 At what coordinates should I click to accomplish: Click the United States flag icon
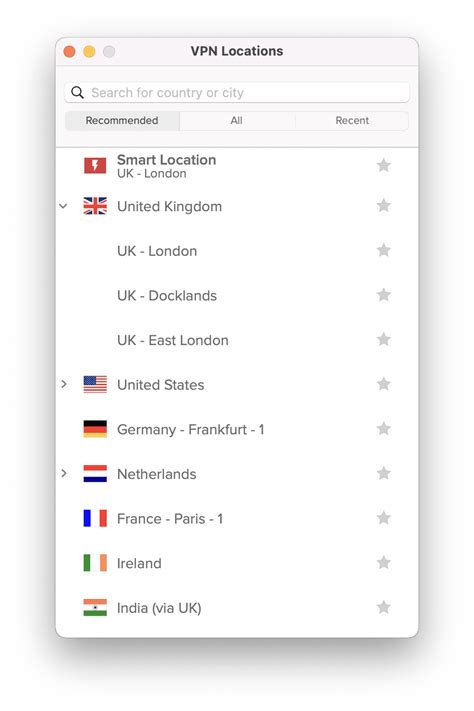tap(95, 385)
